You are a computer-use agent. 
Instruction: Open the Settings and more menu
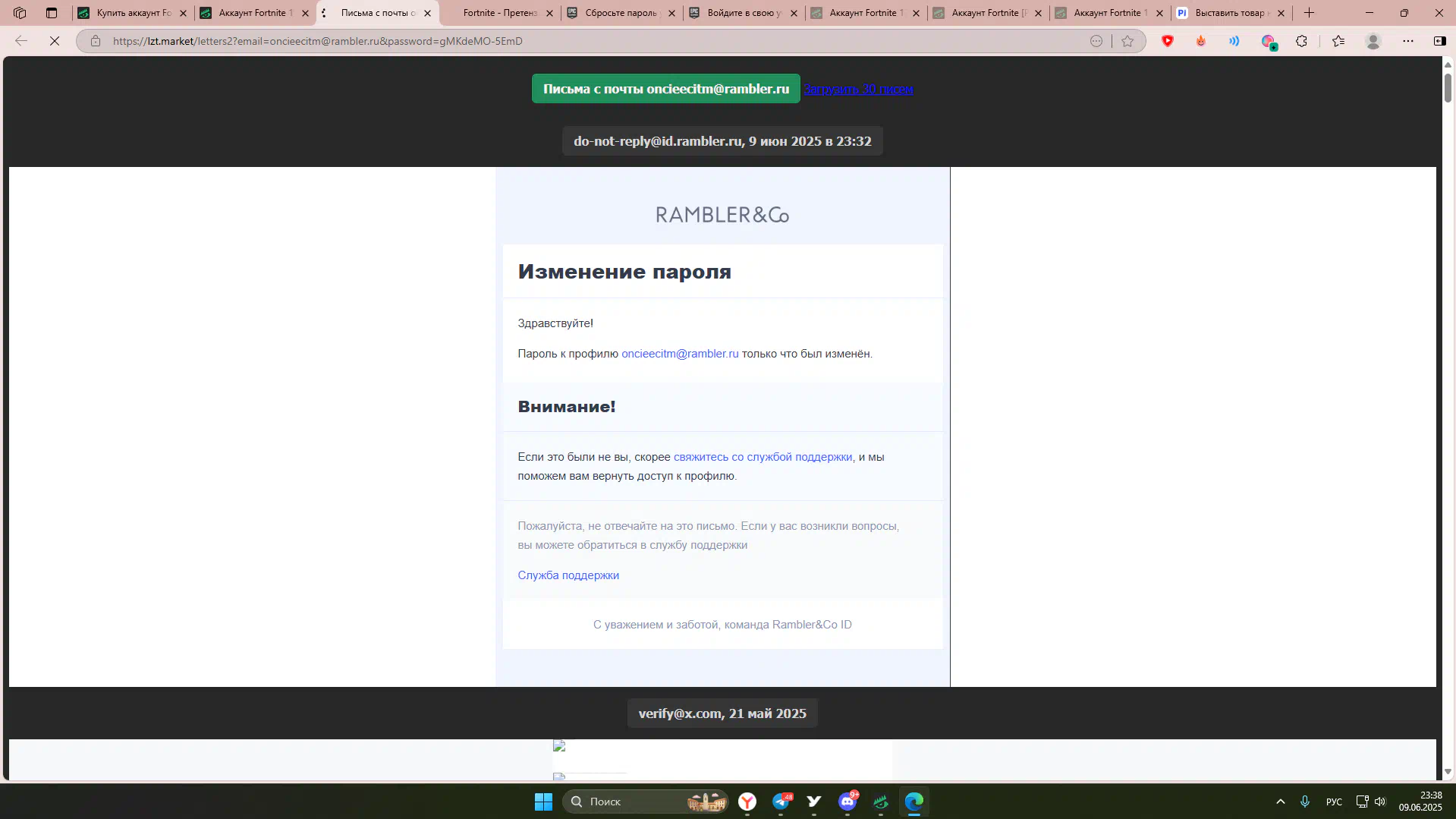click(x=1408, y=41)
